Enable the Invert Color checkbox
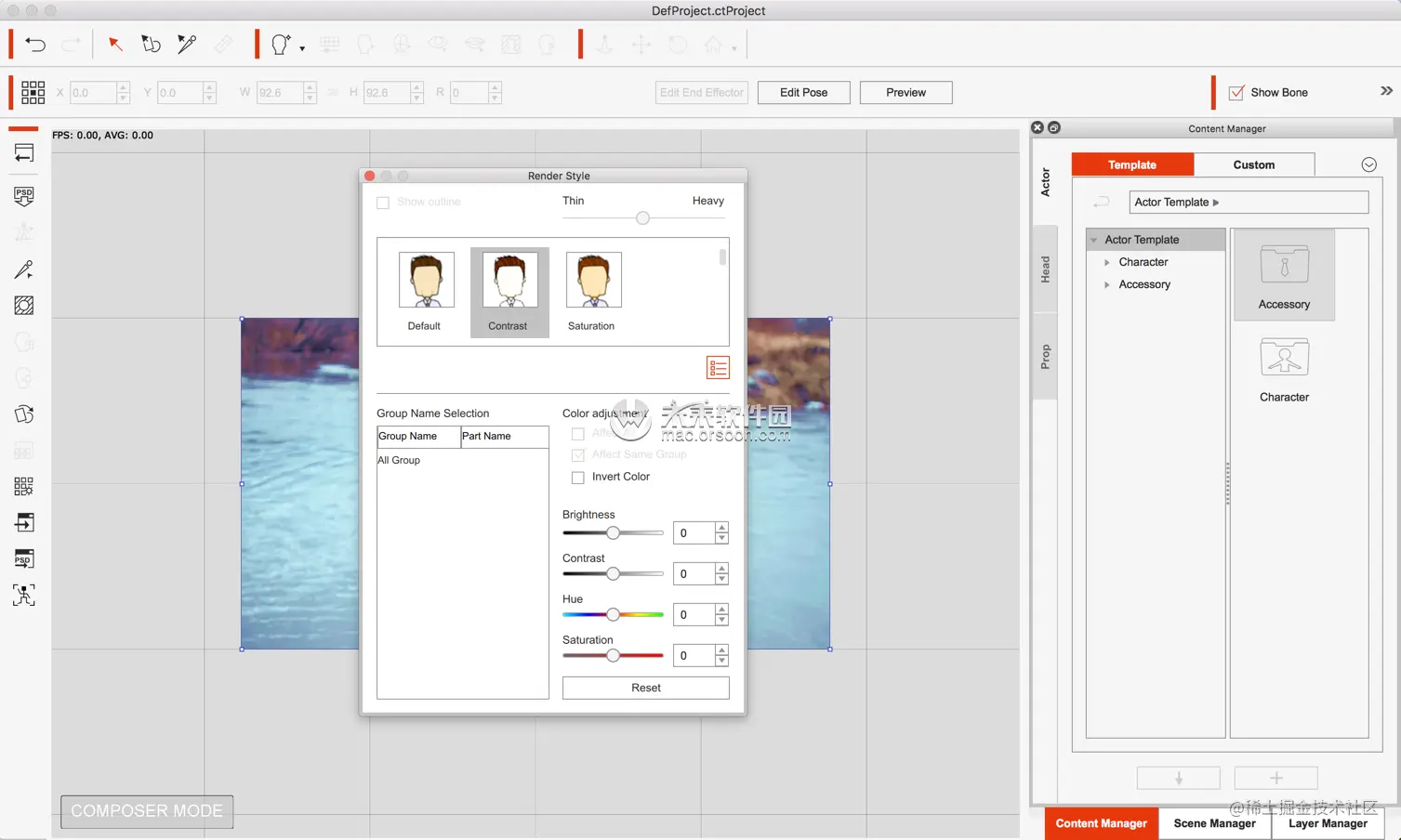 pyautogui.click(x=578, y=478)
